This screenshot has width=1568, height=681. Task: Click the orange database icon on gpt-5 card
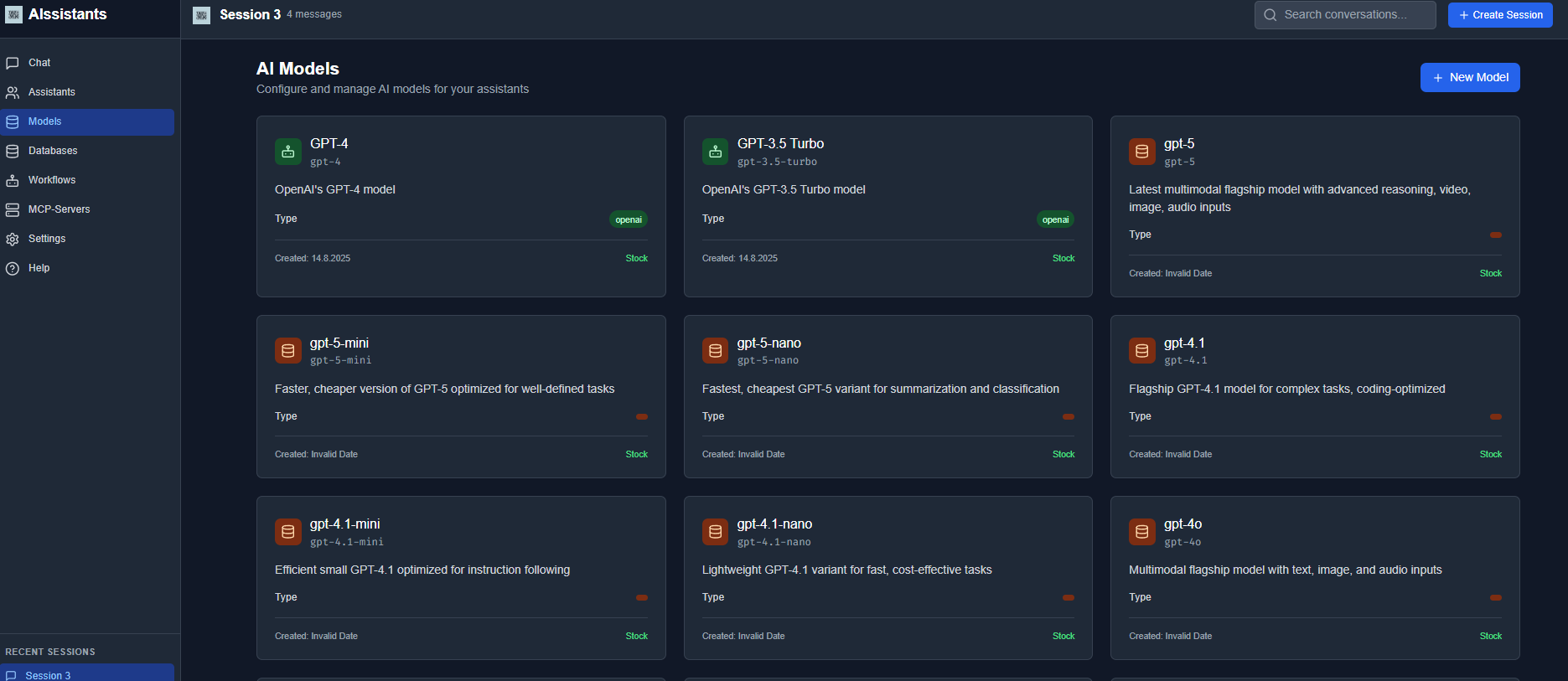[1141, 152]
